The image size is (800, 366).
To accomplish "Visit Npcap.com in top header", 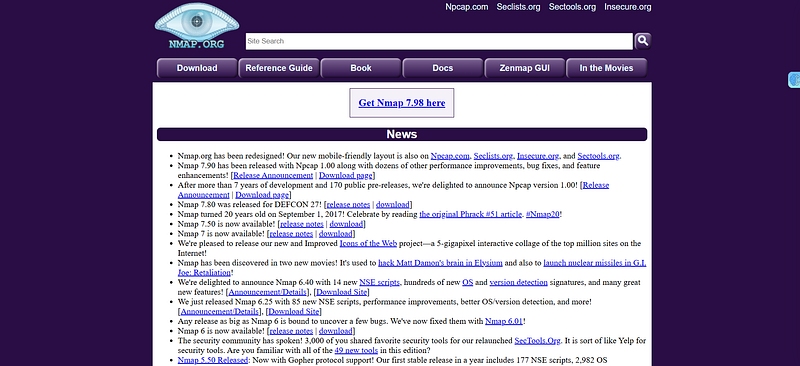I will pyautogui.click(x=466, y=7).
